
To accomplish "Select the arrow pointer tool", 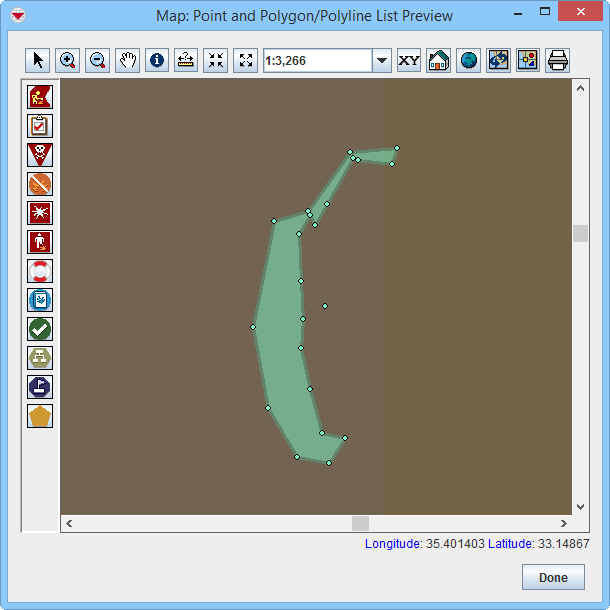I will [x=38, y=60].
